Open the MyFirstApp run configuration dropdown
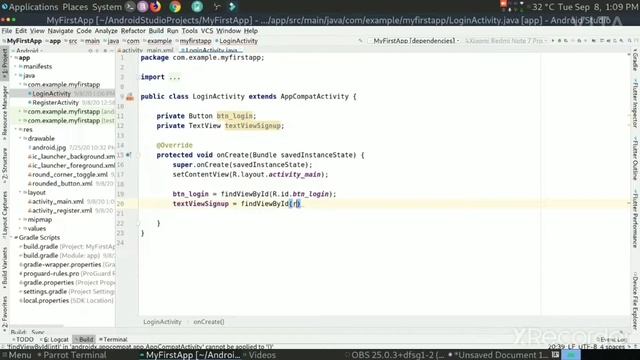This screenshot has height=360, width=640. coord(414,41)
